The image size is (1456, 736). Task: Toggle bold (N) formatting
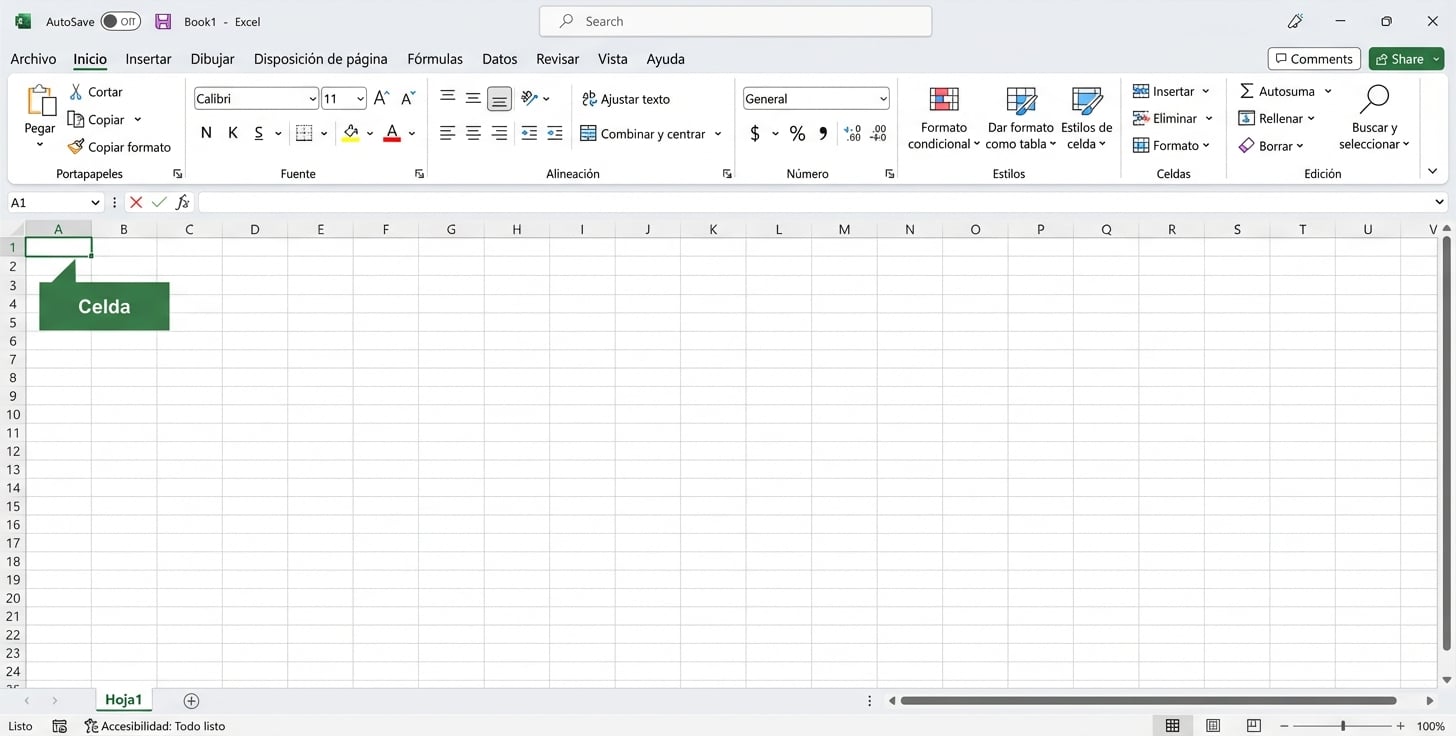(x=206, y=133)
